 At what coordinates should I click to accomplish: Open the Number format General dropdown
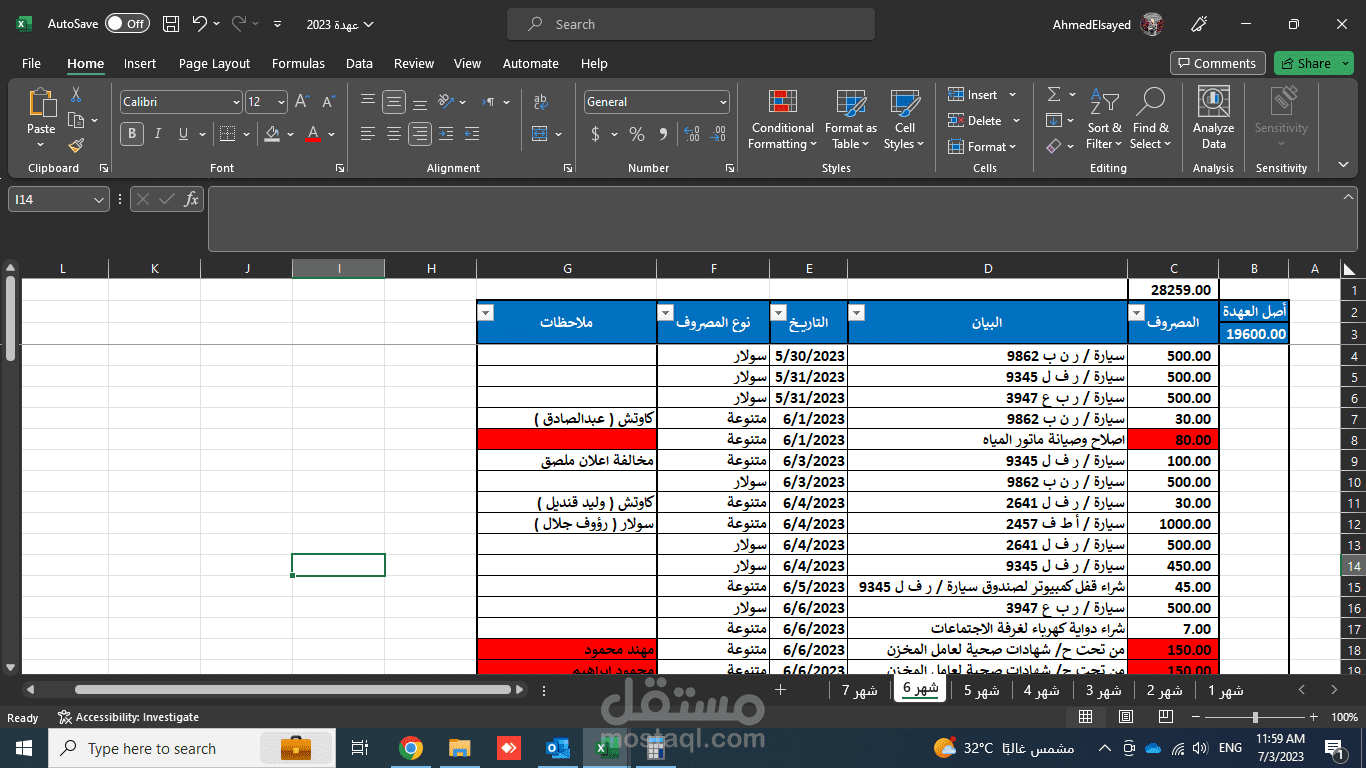click(x=723, y=102)
